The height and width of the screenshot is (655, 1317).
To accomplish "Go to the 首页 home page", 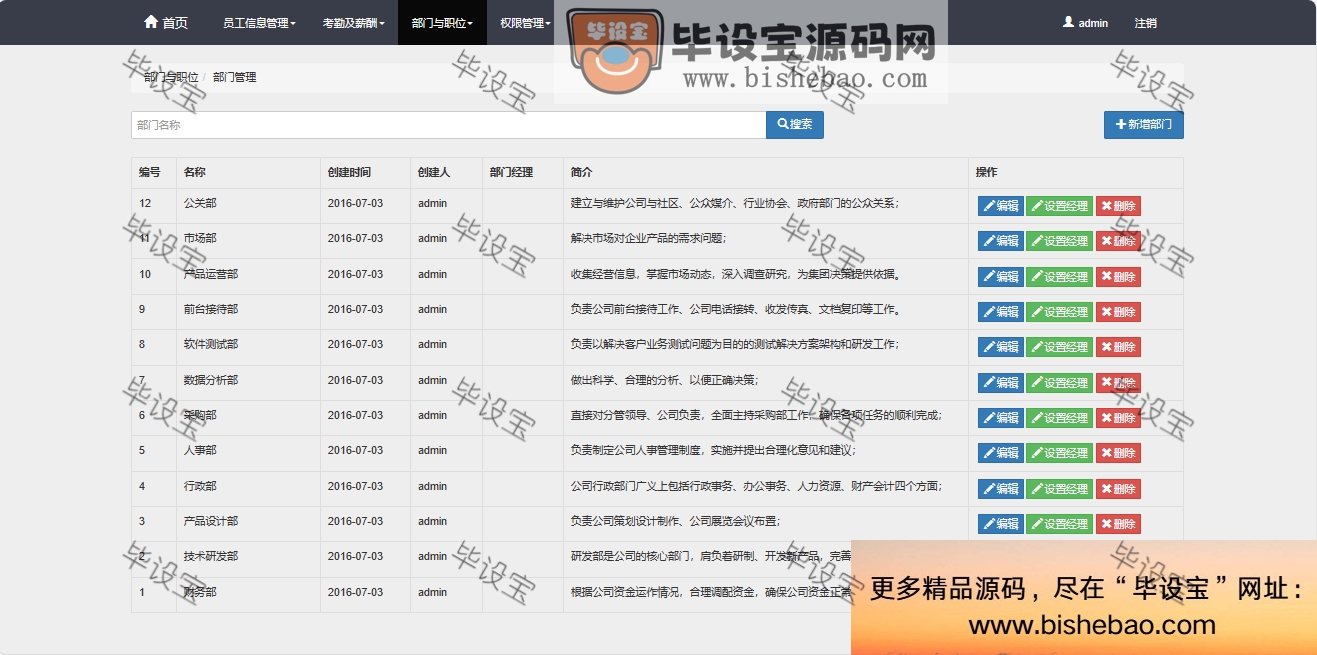I will tap(166, 22).
